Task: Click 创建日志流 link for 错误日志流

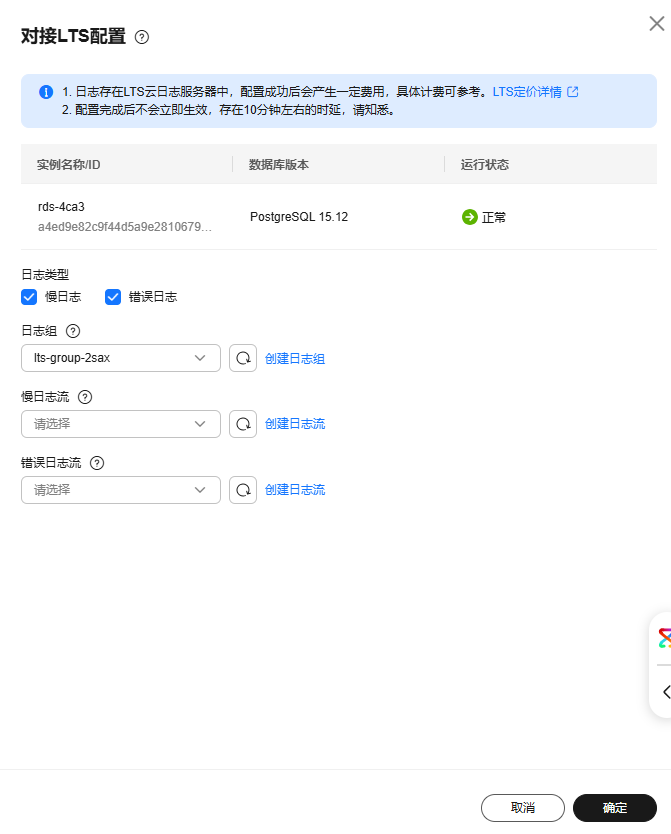Action: tap(295, 490)
